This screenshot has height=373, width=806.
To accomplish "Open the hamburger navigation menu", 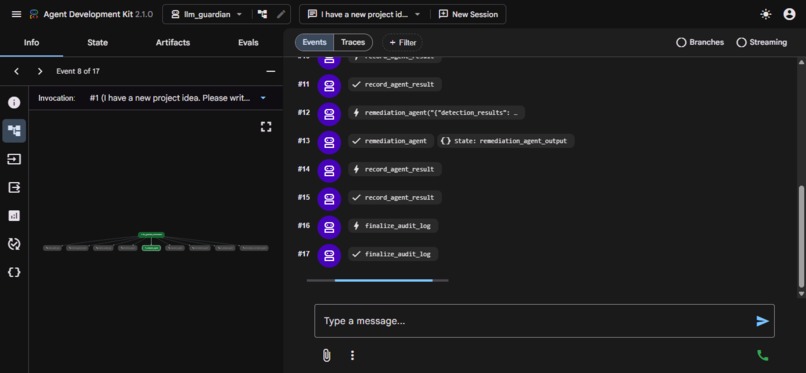I will (x=16, y=14).
